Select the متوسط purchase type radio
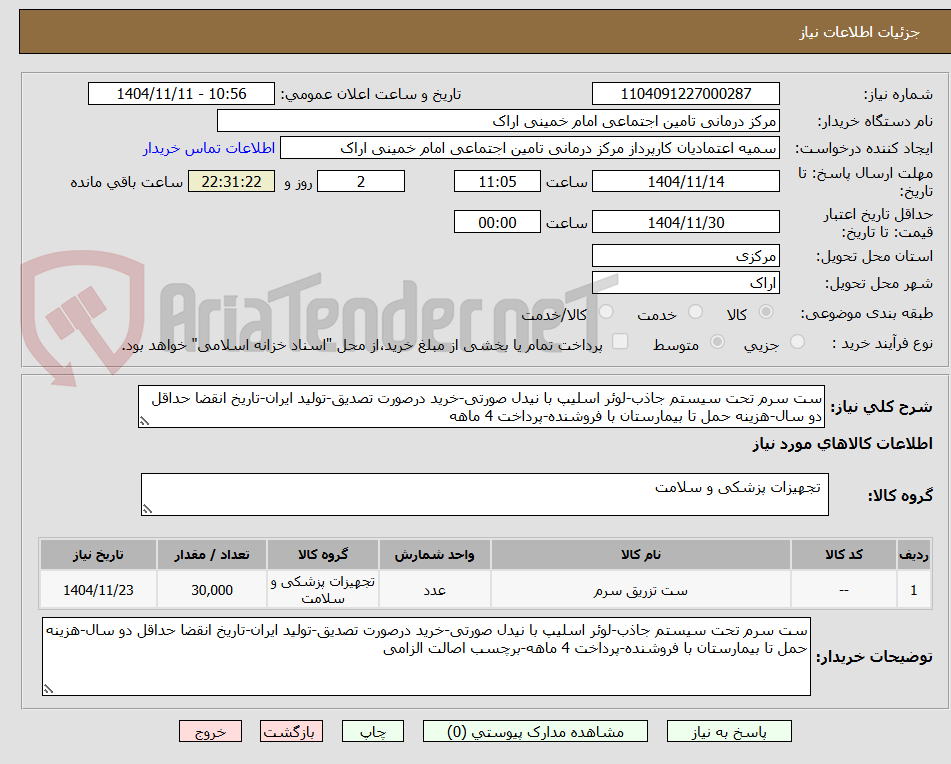This screenshot has width=951, height=764. tap(717, 342)
